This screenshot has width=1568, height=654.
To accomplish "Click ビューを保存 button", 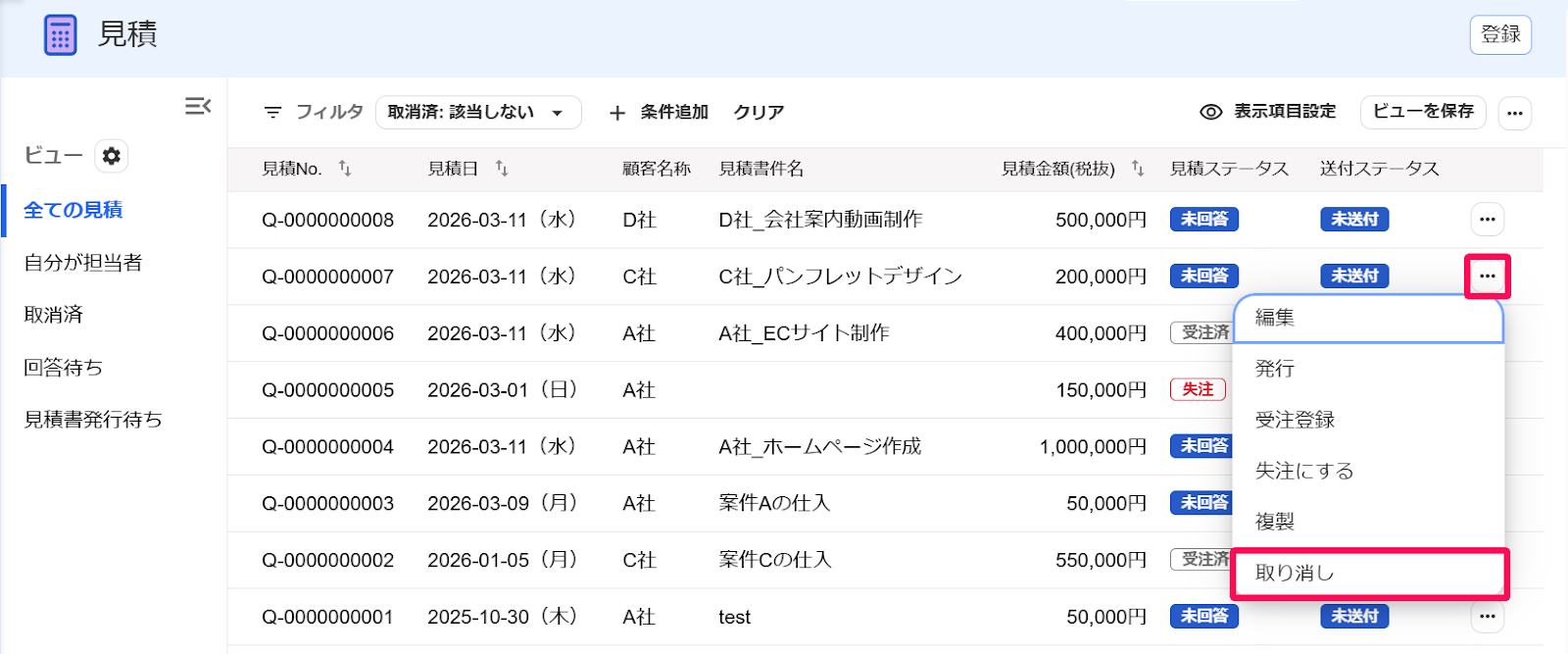I will click(x=1423, y=112).
